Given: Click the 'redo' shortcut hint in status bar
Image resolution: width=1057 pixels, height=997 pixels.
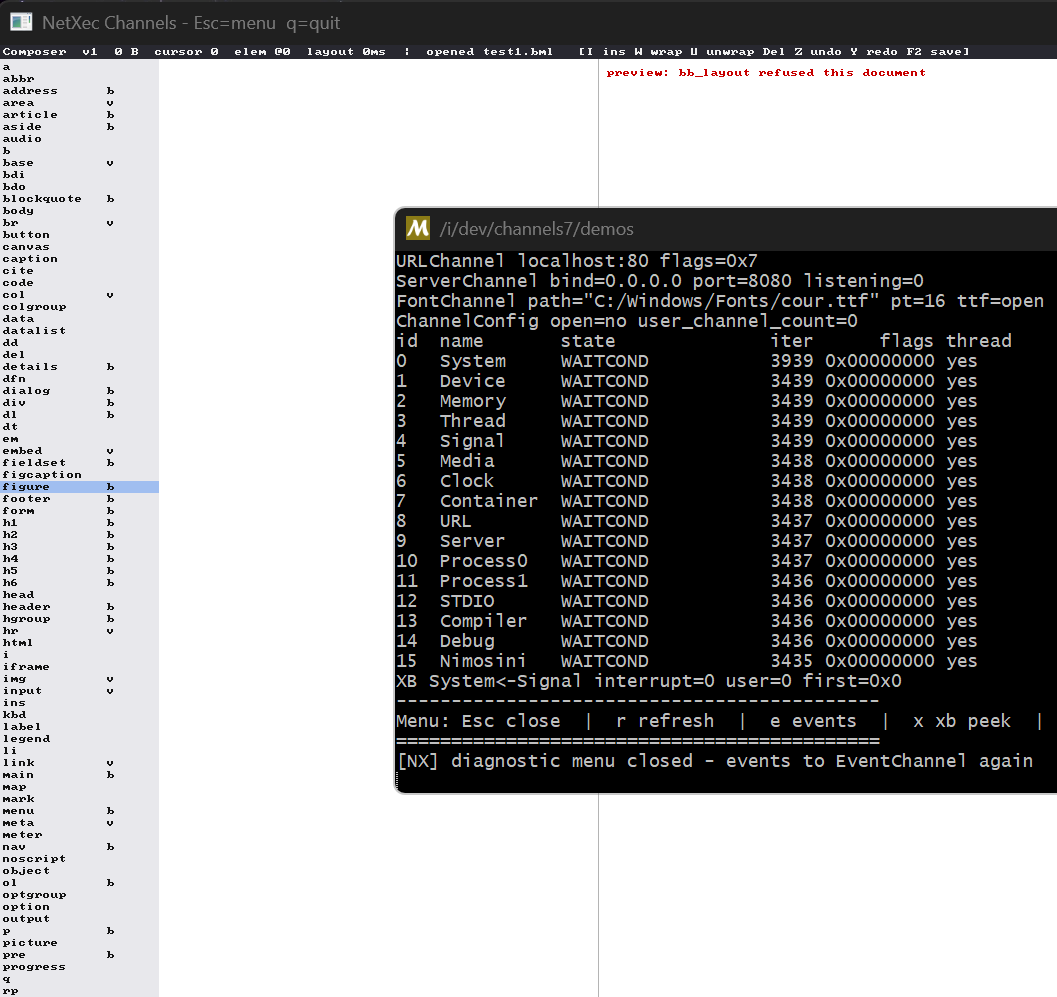Looking at the screenshot, I should click(874, 51).
